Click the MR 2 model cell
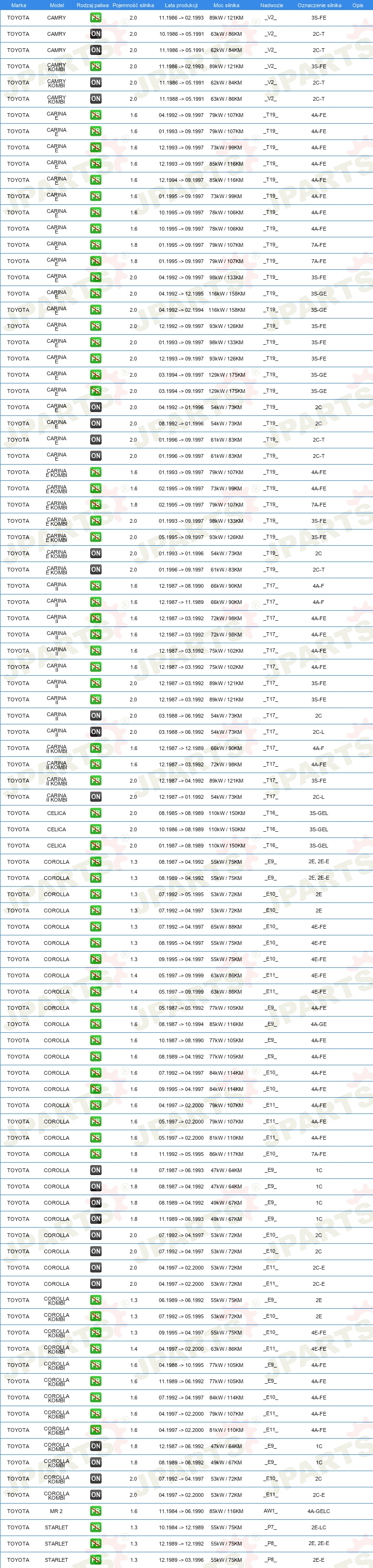 [x=57, y=1511]
